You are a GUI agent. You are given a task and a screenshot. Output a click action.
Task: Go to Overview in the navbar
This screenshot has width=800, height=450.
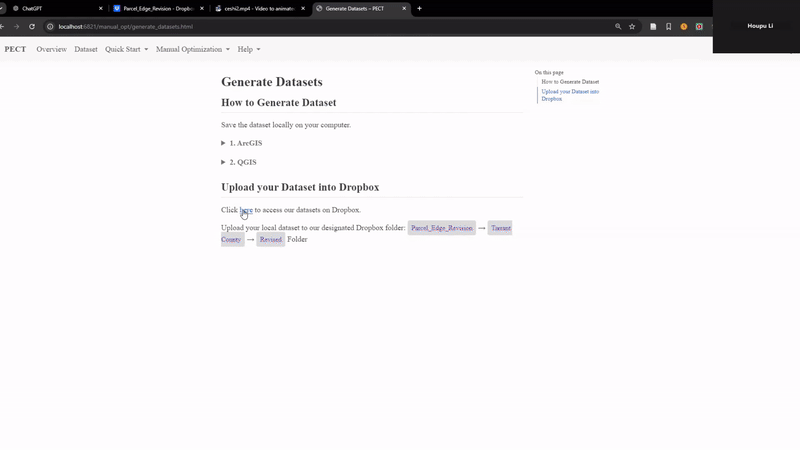pos(51,49)
